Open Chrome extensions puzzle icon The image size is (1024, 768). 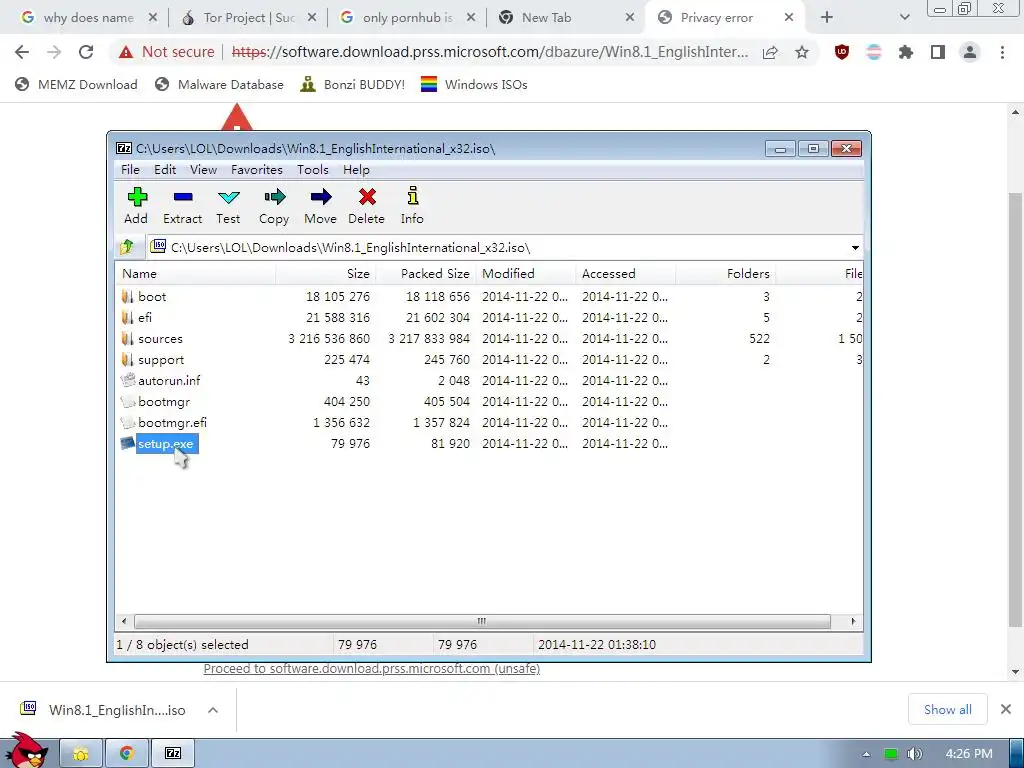[906, 52]
